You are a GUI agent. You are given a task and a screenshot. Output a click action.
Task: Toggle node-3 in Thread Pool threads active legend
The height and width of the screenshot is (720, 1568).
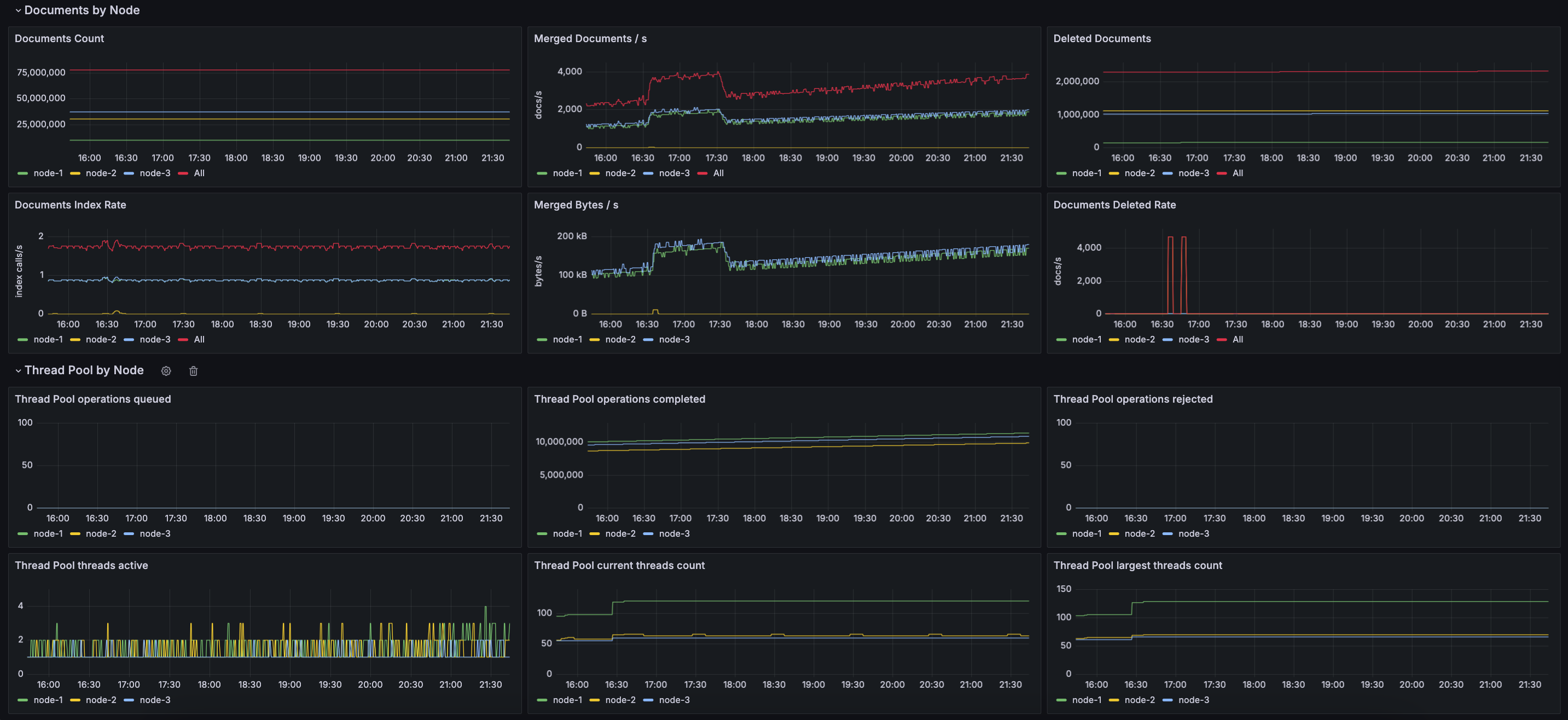(155, 700)
